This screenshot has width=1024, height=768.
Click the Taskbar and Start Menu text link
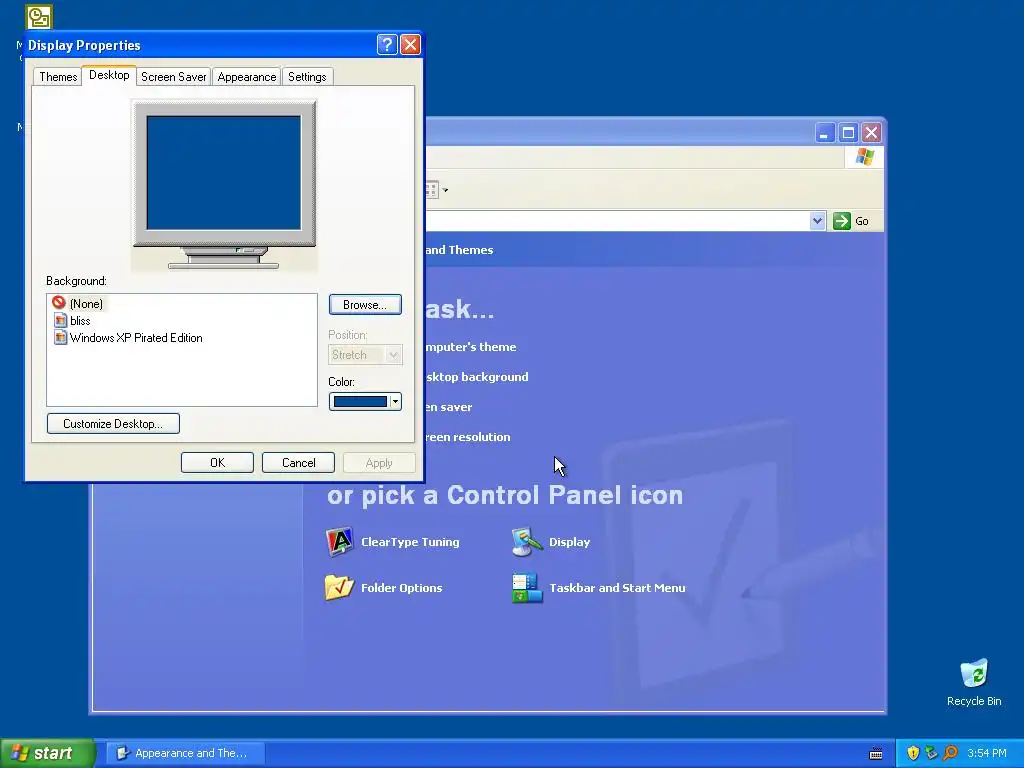tap(617, 588)
